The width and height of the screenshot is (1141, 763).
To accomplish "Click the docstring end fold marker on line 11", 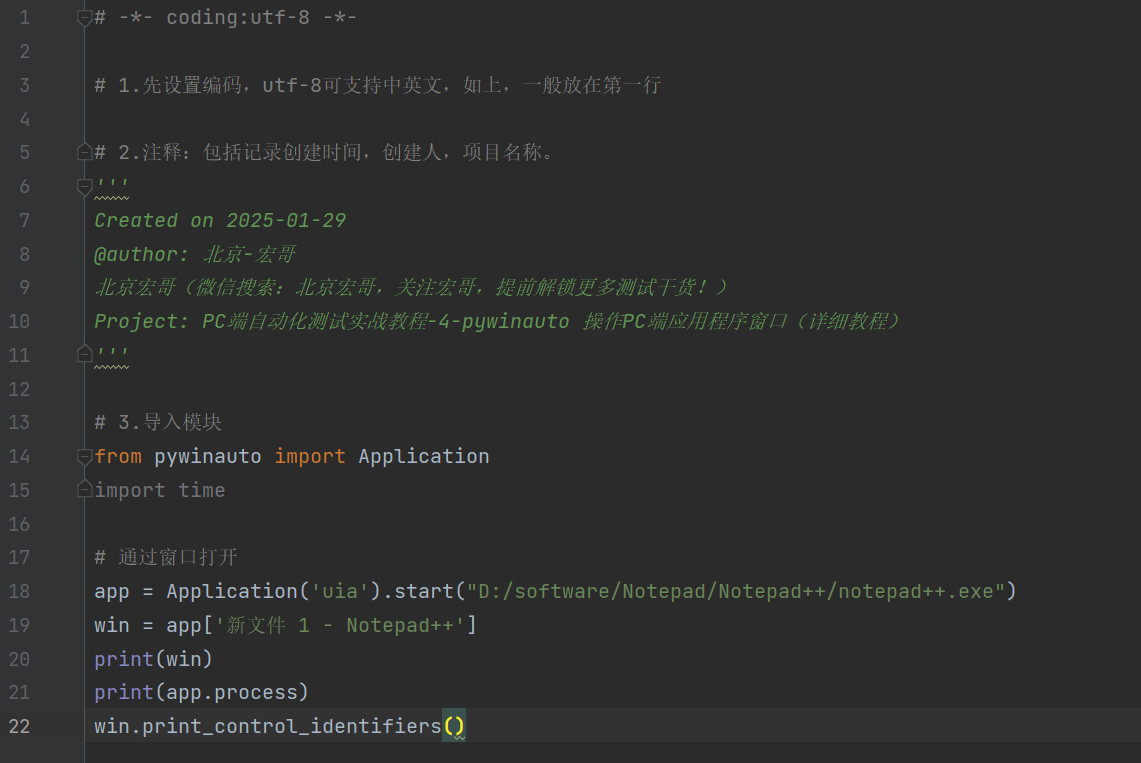I will pos(84,354).
